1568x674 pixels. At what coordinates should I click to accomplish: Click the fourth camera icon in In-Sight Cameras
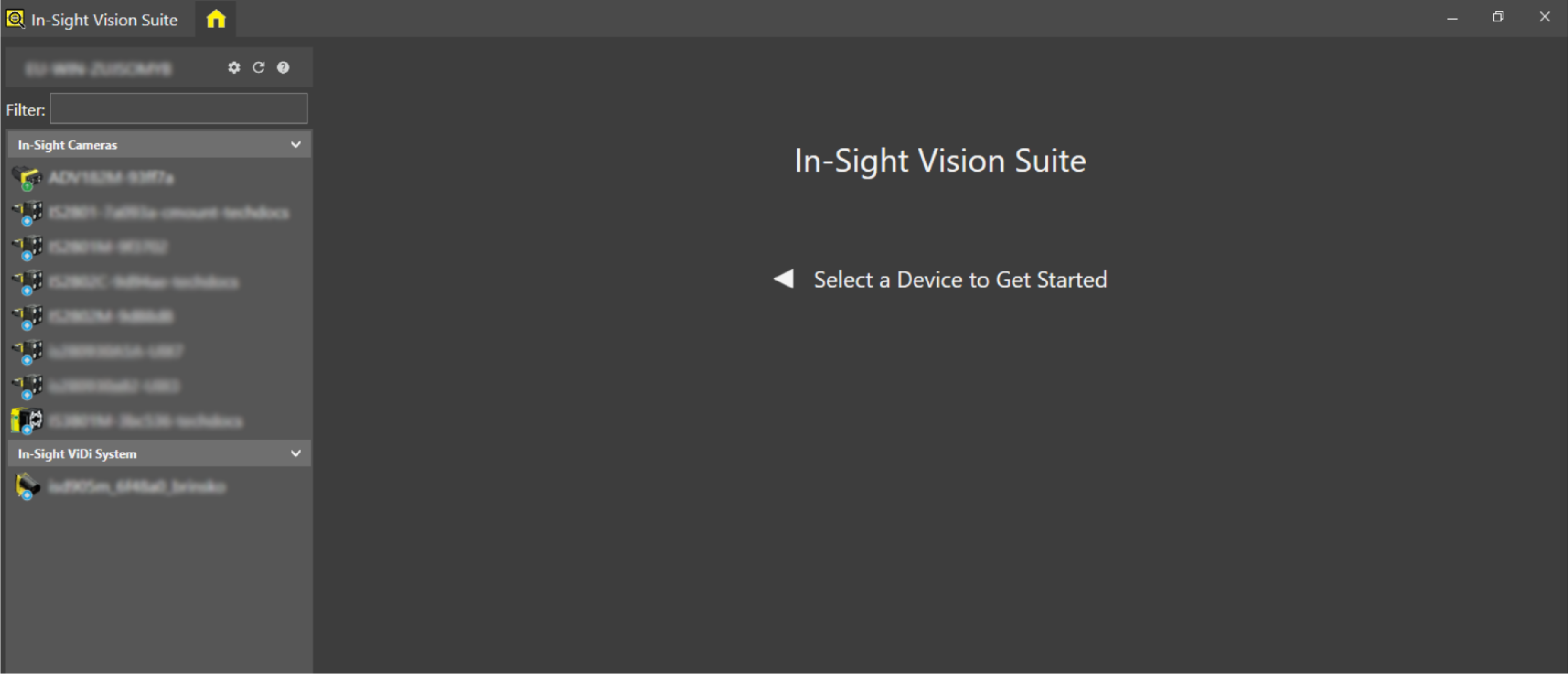[x=27, y=282]
